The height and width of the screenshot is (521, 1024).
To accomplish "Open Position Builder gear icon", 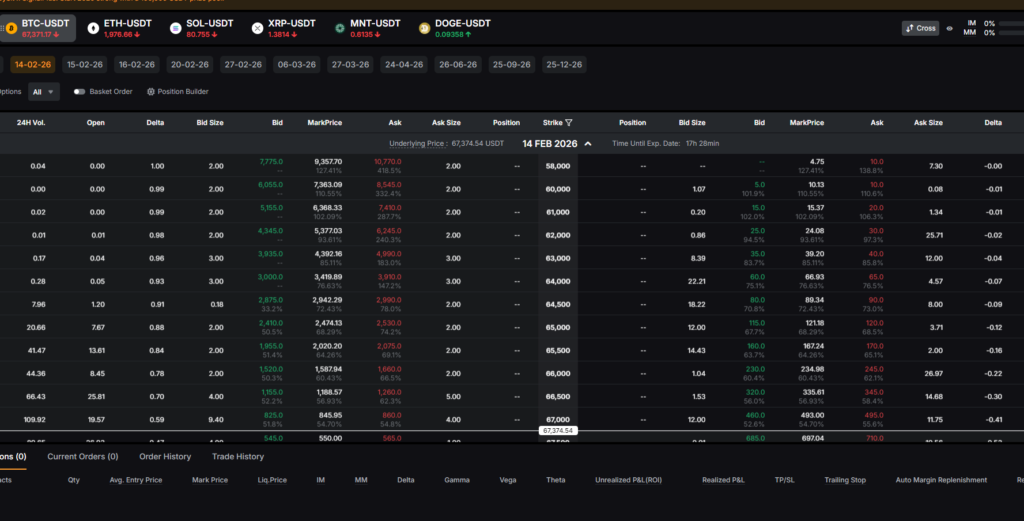I will point(151,91).
